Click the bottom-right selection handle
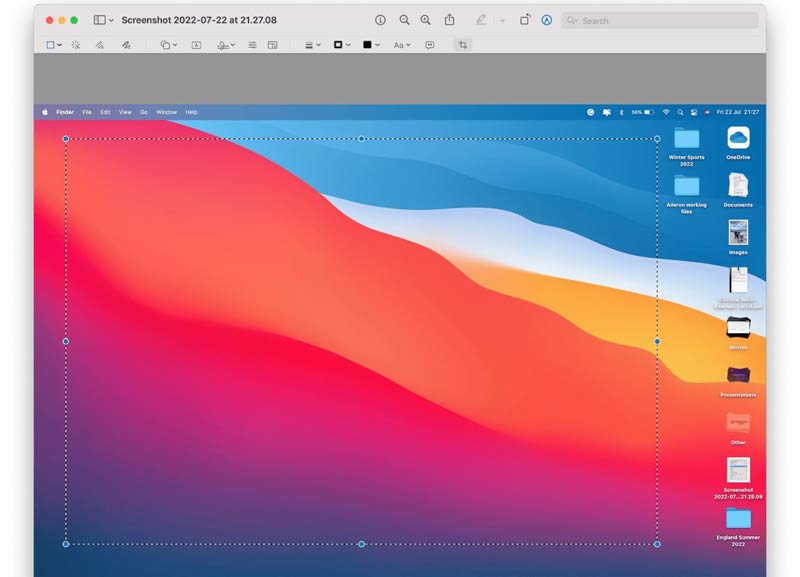The height and width of the screenshot is (577, 800). (657, 544)
